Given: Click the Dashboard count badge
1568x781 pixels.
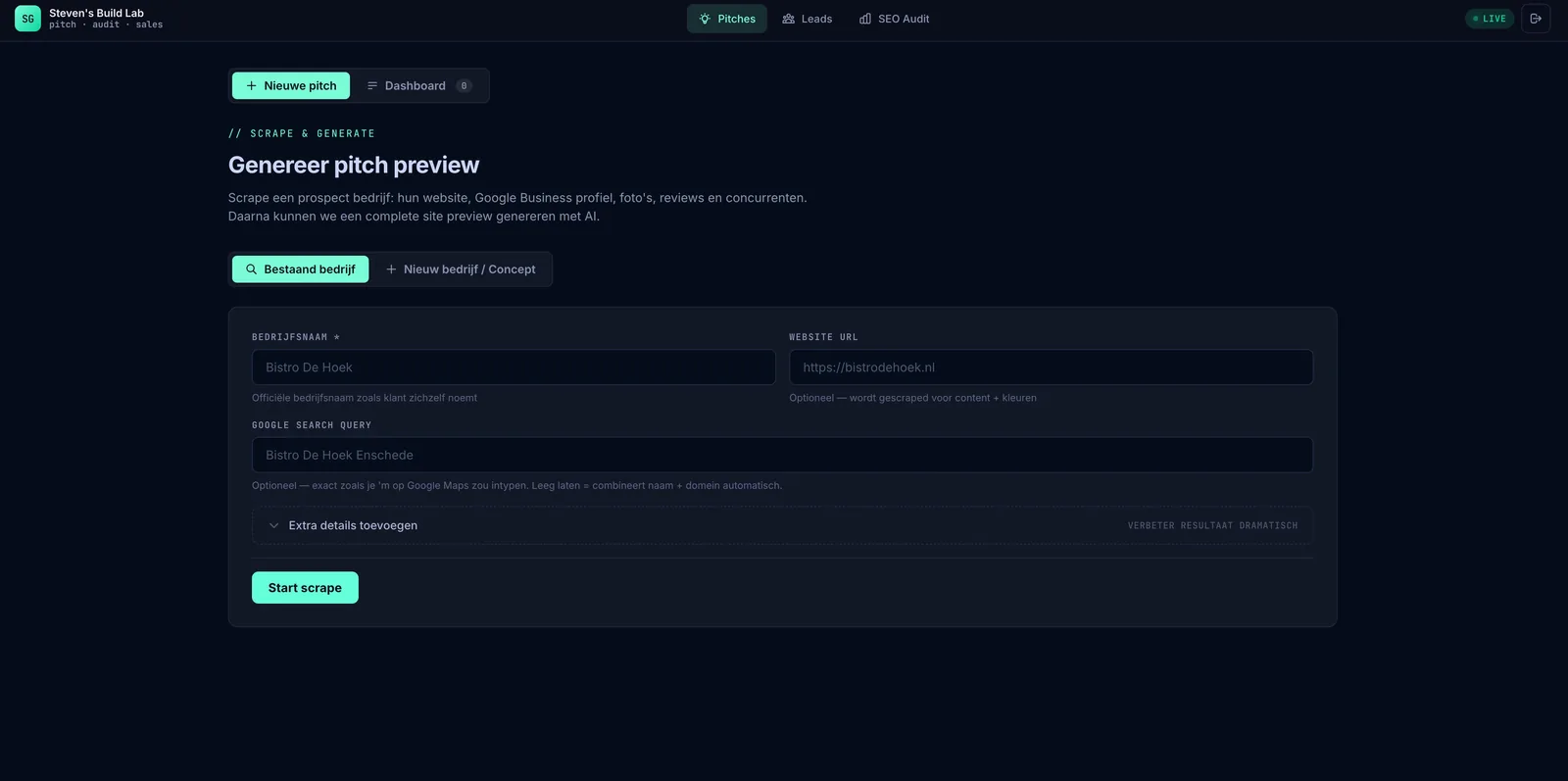Looking at the screenshot, I should (x=464, y=86).
